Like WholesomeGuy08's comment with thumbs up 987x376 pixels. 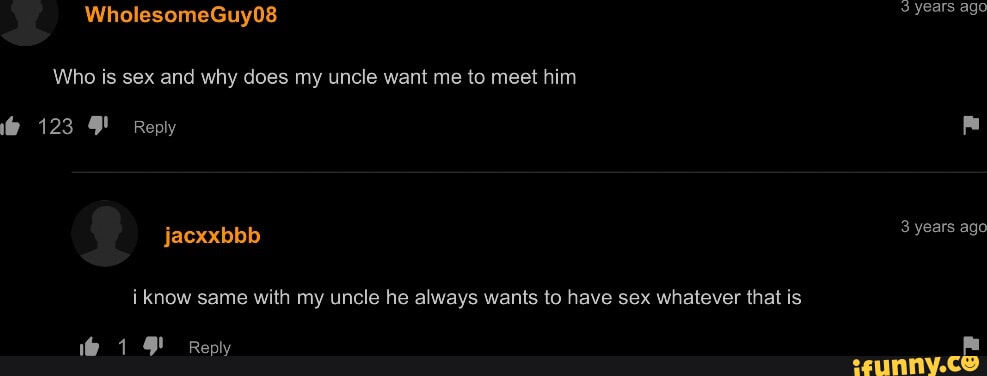pos(9,128)
